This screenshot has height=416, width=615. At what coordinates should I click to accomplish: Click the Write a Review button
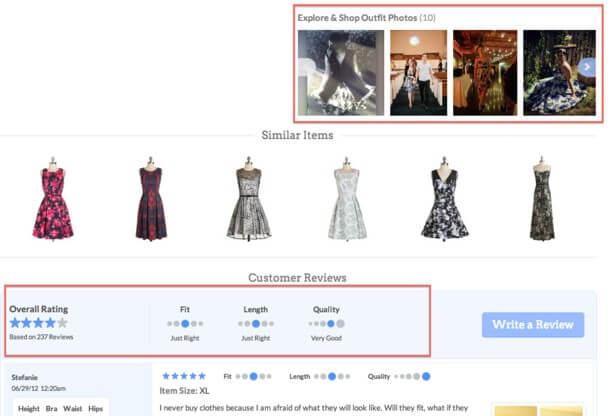(532, 324)
